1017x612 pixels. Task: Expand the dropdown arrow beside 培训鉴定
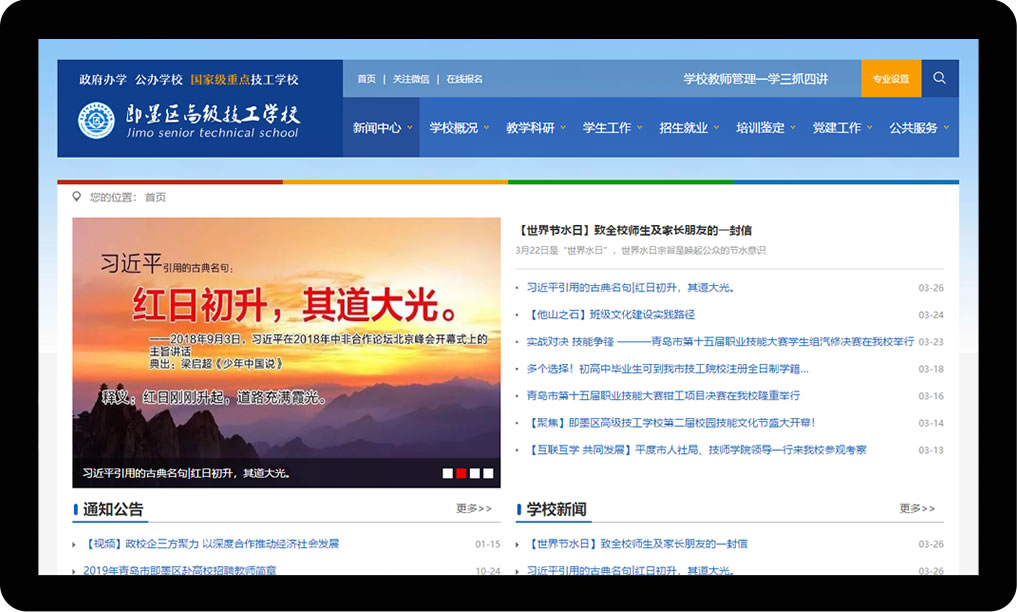click(793, 128)
